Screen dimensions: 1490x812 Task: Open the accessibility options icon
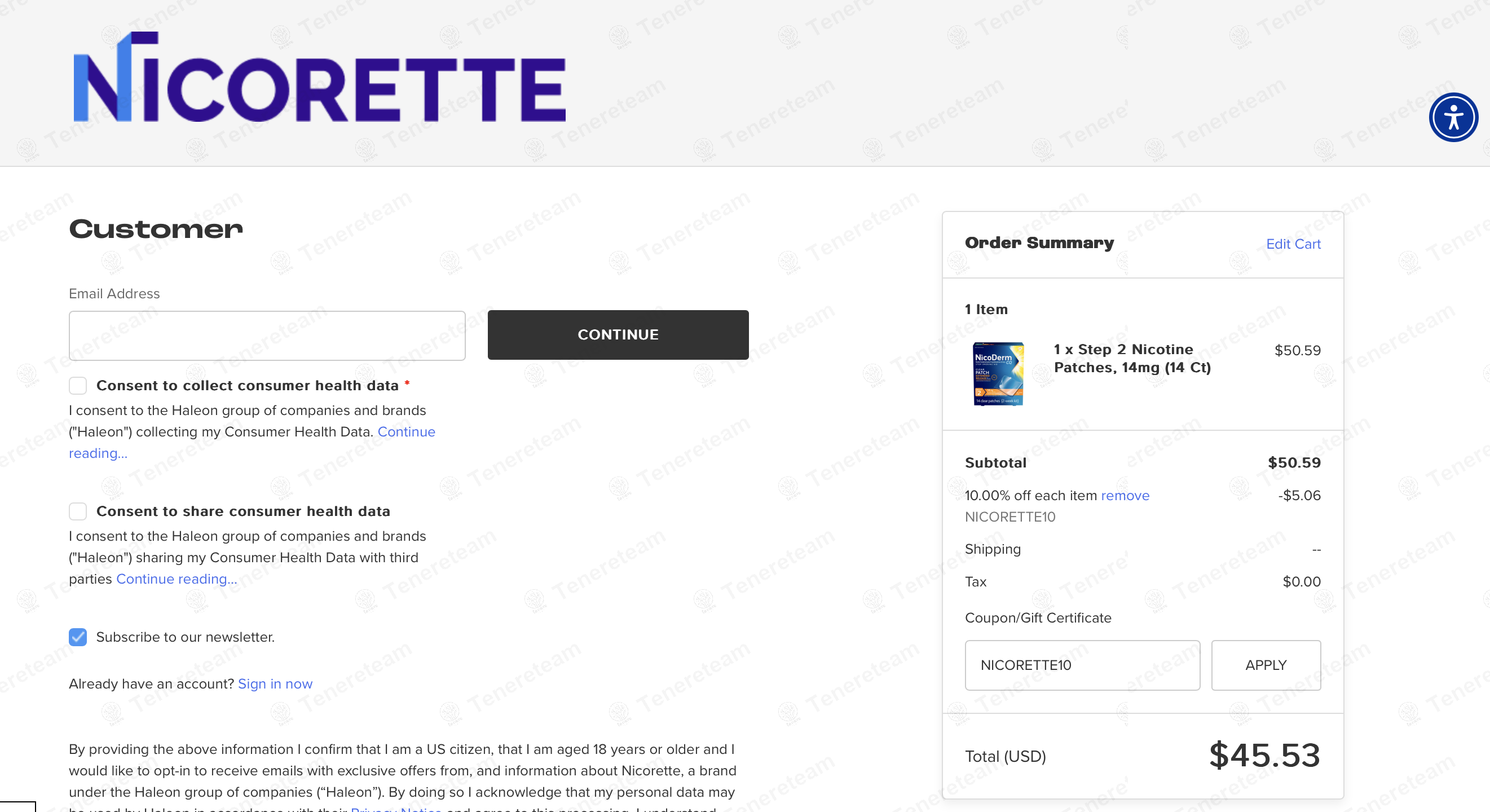[1452, 117]
